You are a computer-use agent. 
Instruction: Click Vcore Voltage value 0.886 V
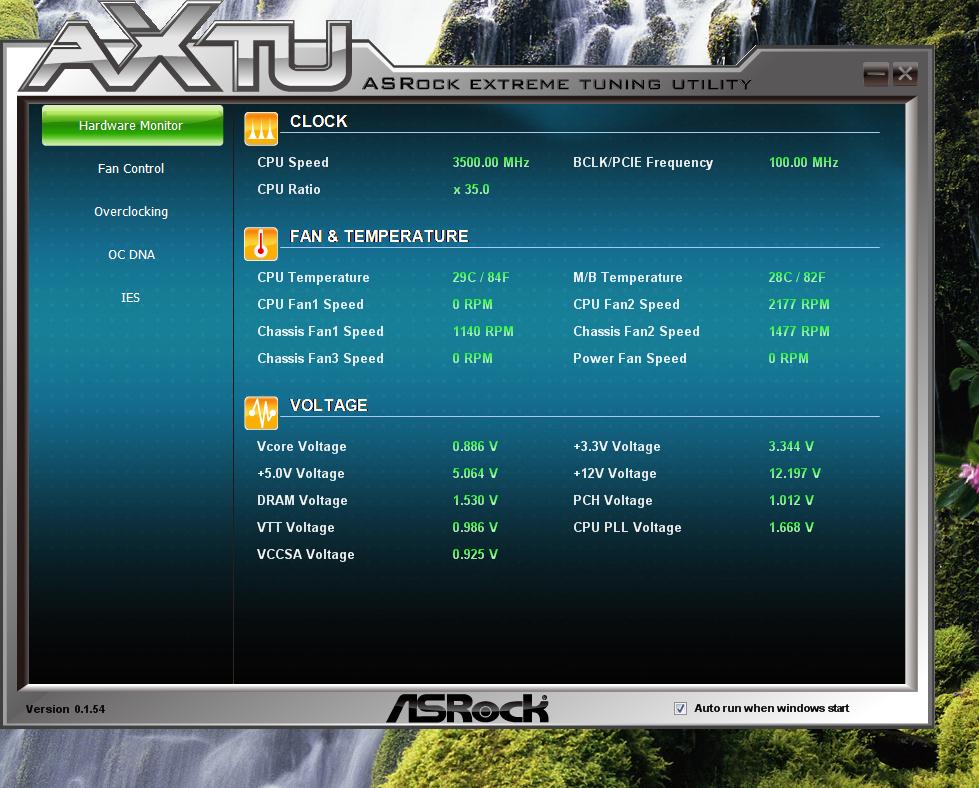[x=475, y=446]
